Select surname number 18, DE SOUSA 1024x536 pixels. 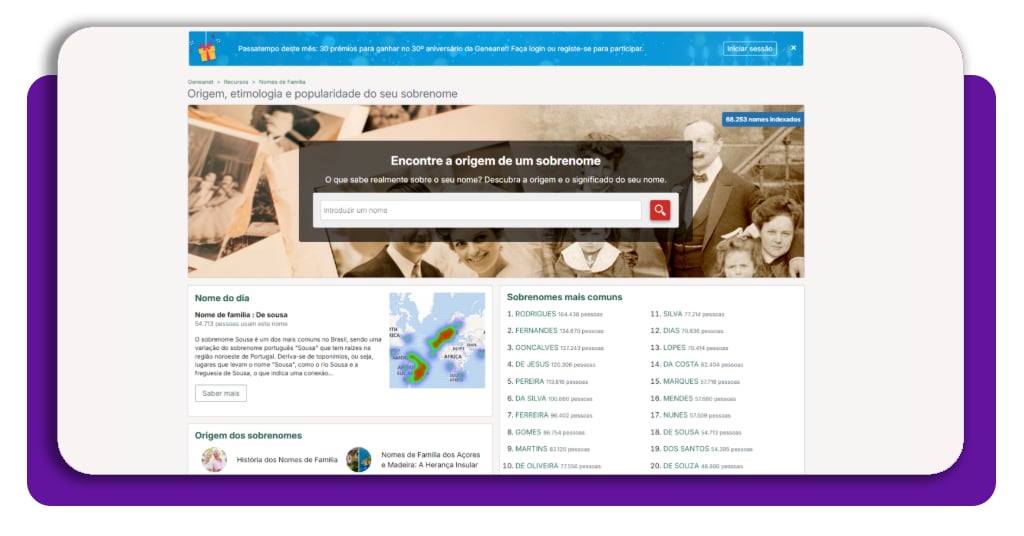tap(681, 432)
